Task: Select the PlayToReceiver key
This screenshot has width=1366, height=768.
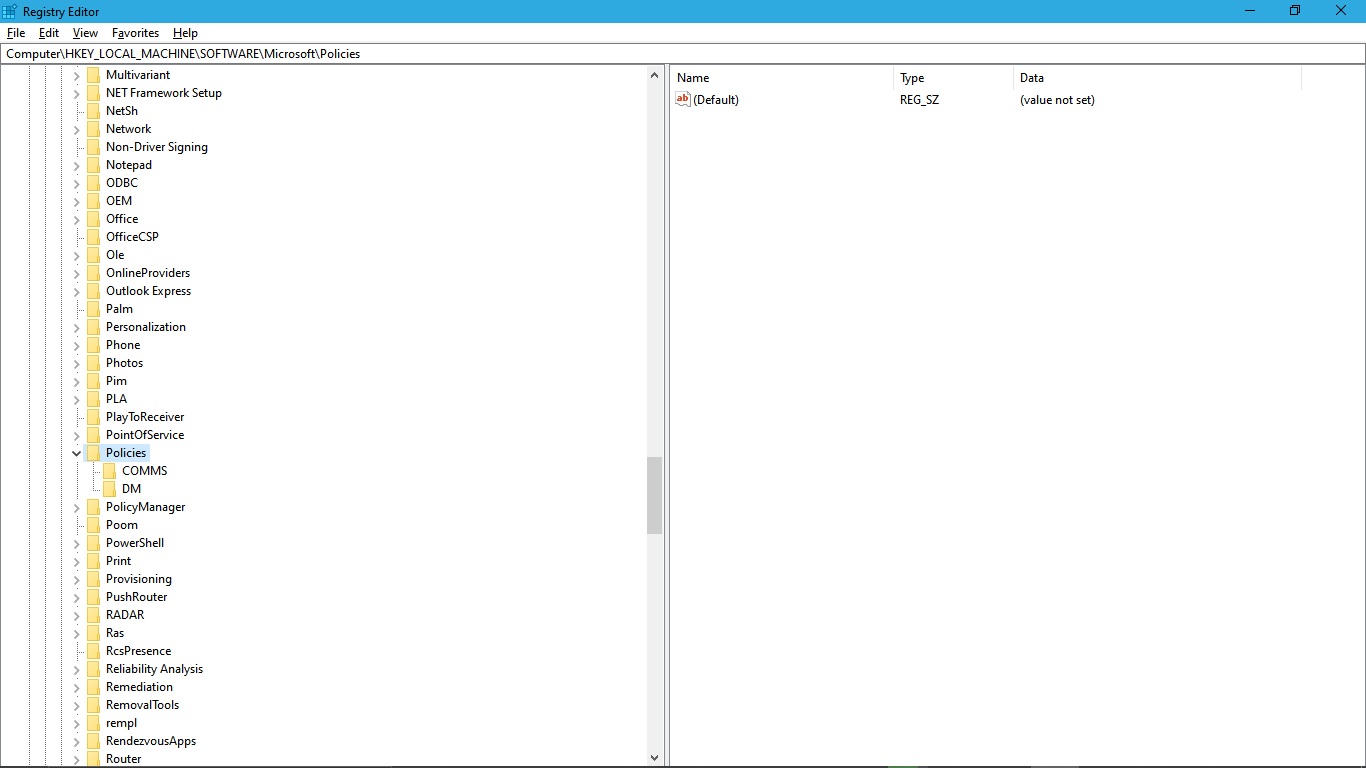Action: tap(145, 417)
